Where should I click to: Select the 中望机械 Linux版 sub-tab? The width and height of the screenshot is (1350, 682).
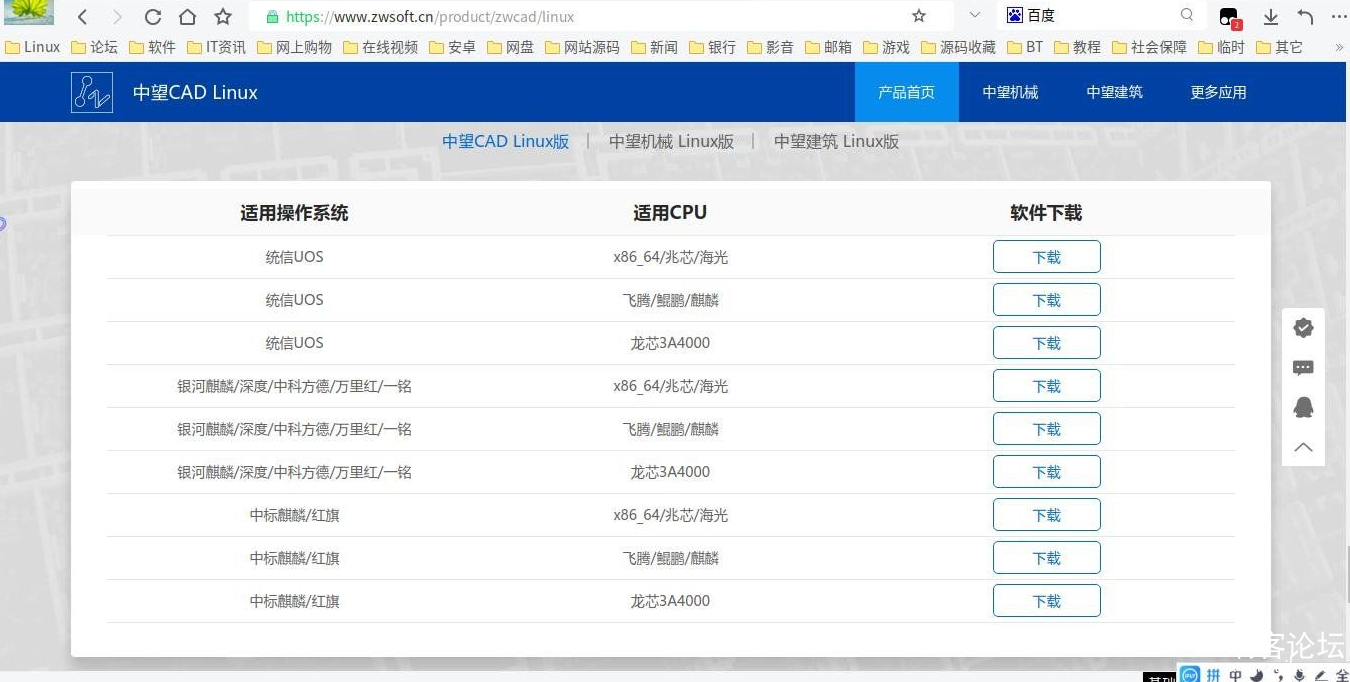pos(671,142)
